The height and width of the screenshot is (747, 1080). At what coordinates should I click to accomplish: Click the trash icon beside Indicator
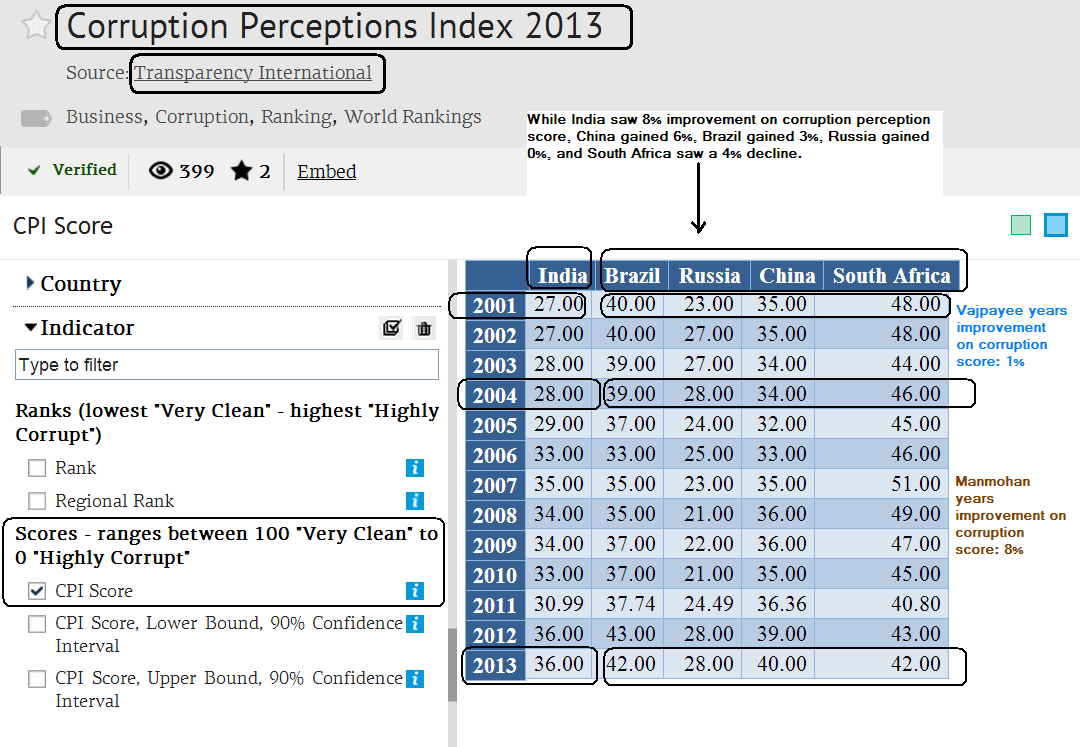coord(424,328)
